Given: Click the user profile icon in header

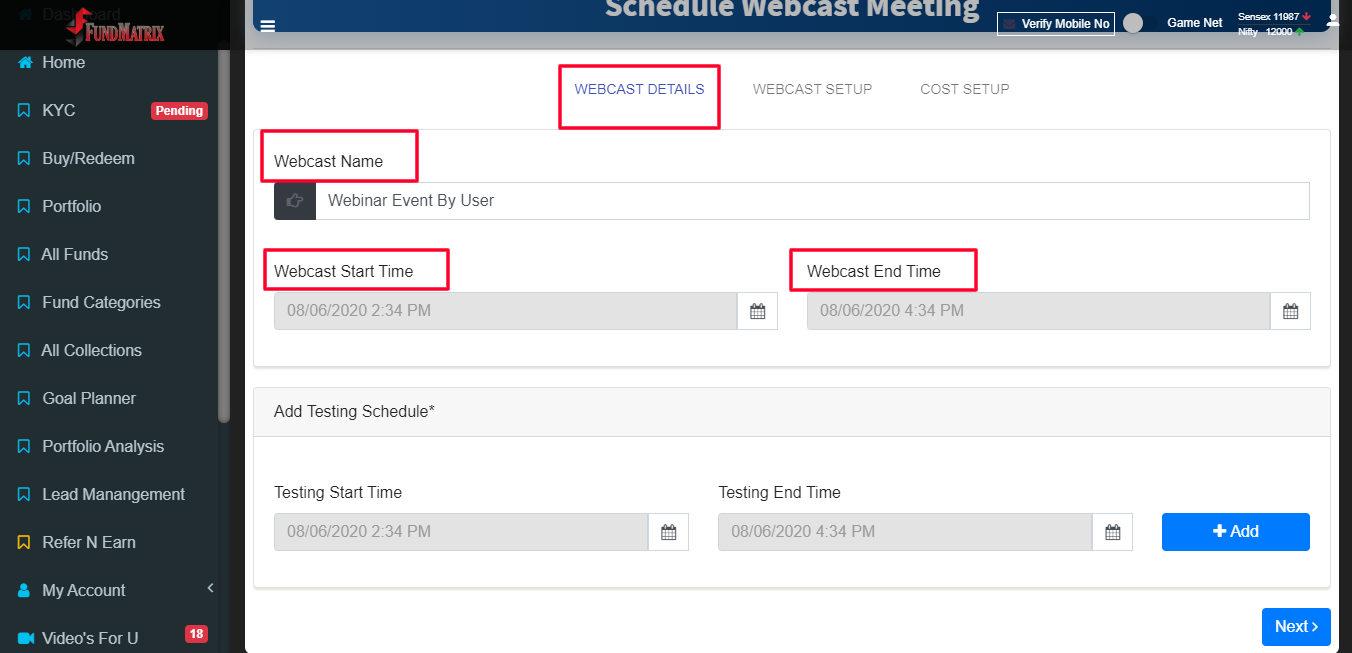Looking at the screenshot, I should [1332, 21].
